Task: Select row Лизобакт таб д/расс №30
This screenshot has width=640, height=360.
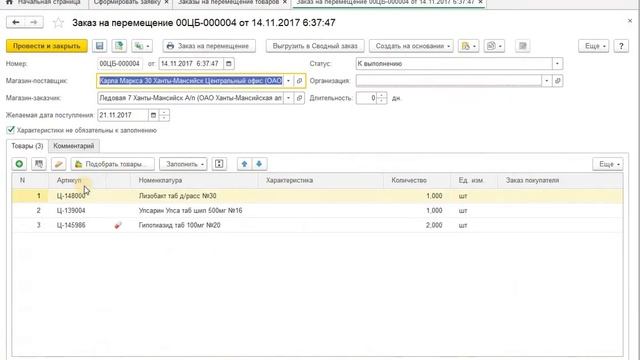Action: coord(317,196)
